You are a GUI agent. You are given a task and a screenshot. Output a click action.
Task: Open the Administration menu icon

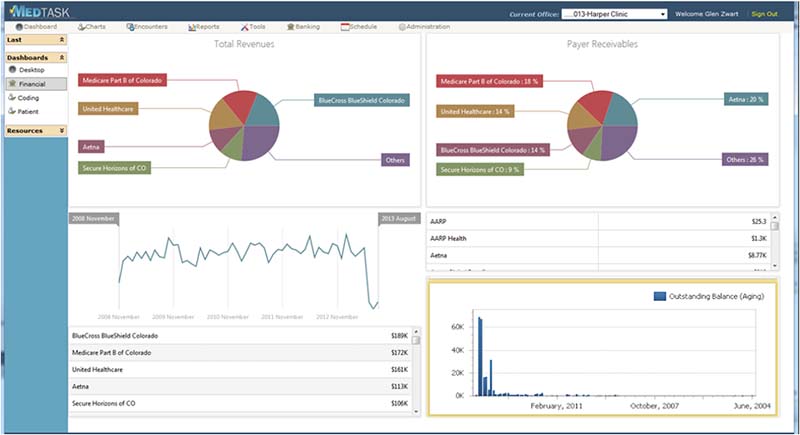(402, 27)
